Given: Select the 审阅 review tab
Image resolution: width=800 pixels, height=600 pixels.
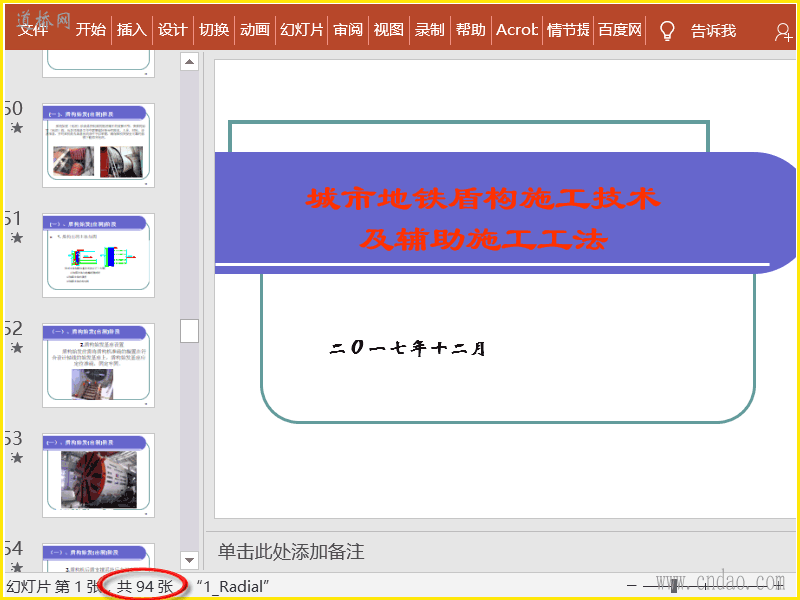Looking at the screenshot, I should tap(348, 30).
